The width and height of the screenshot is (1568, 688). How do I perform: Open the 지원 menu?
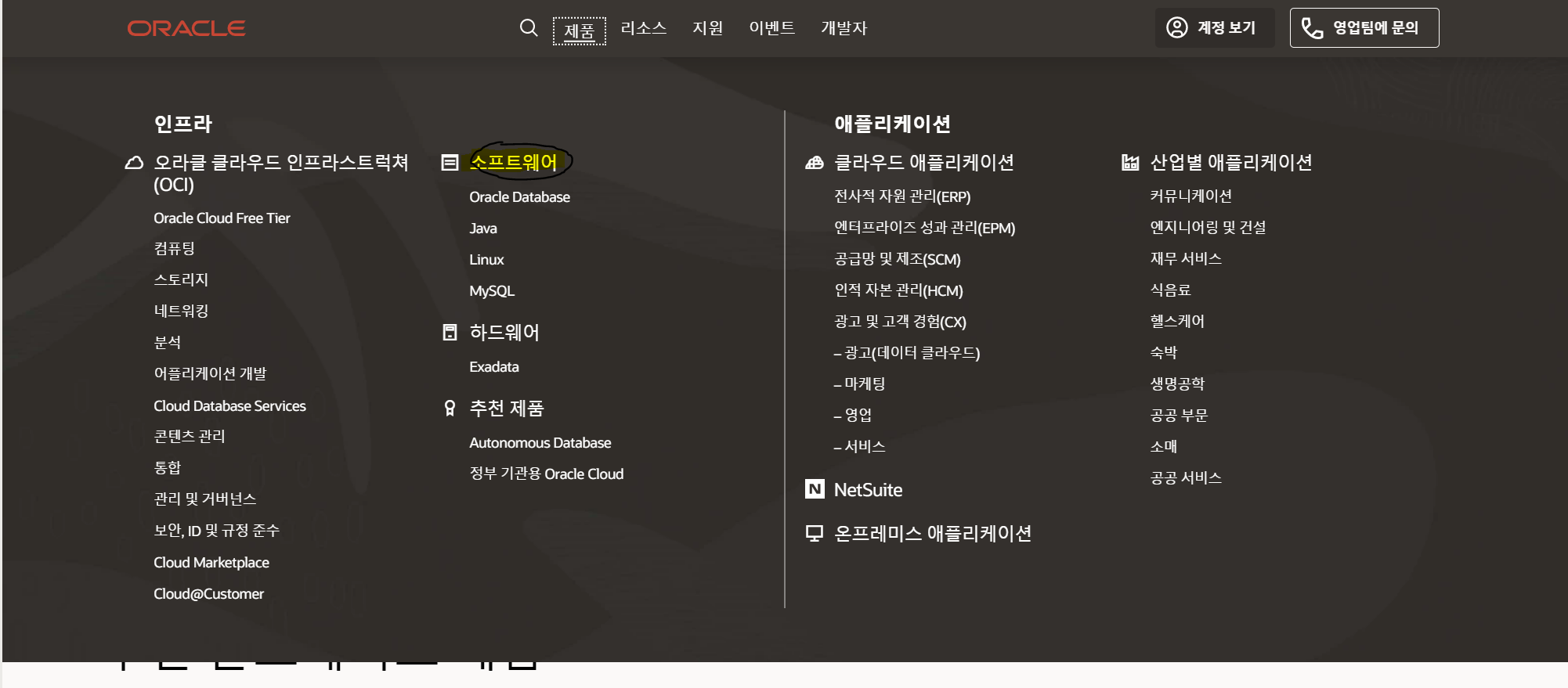(708, 28)
